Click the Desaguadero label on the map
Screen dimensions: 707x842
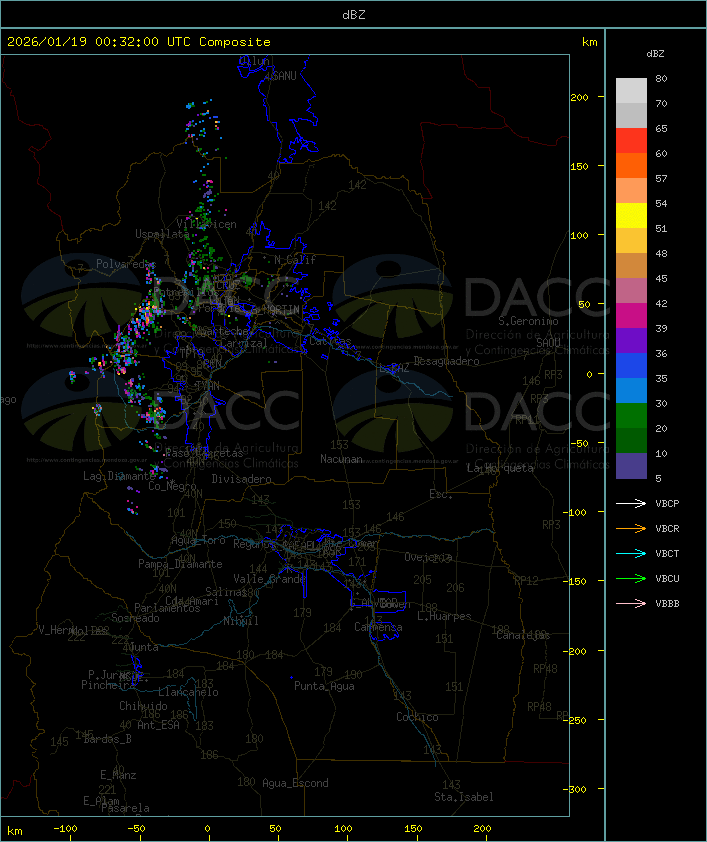point(446,361)
